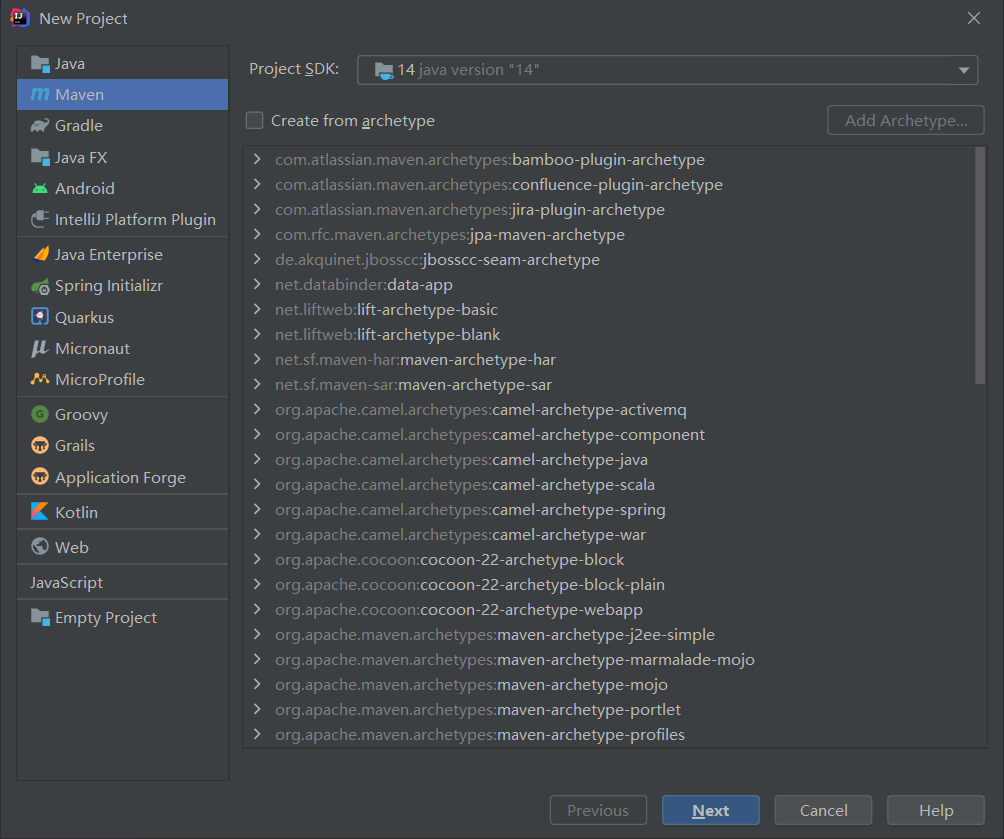Select maven-archetype-profiles row
Image resolution: width=1004 pixels, height=839 pixels.
610,734
